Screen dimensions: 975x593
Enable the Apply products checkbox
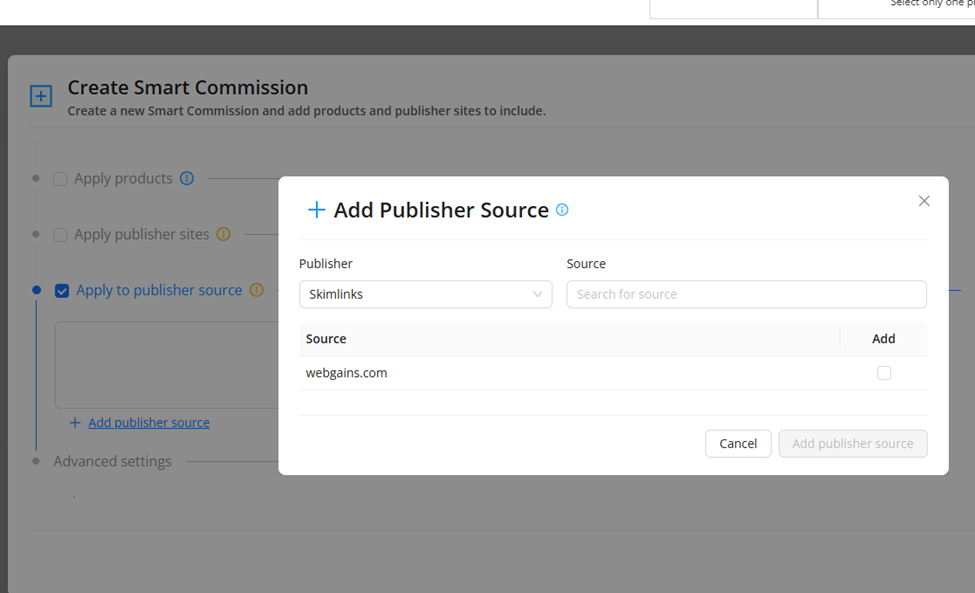tap(60, 179)
